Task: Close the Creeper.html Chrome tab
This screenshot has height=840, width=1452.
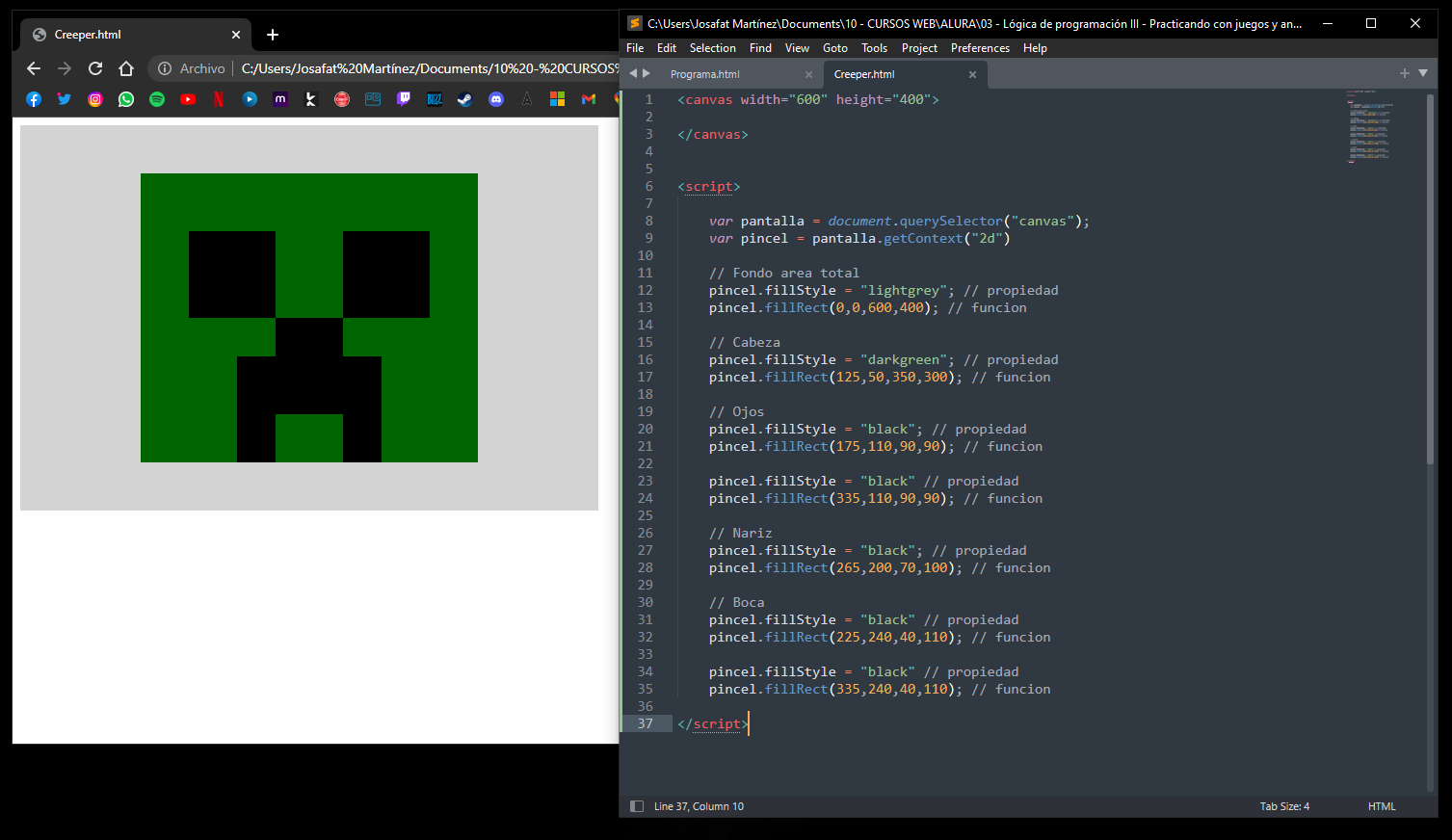Action: (x=236, y=35)
